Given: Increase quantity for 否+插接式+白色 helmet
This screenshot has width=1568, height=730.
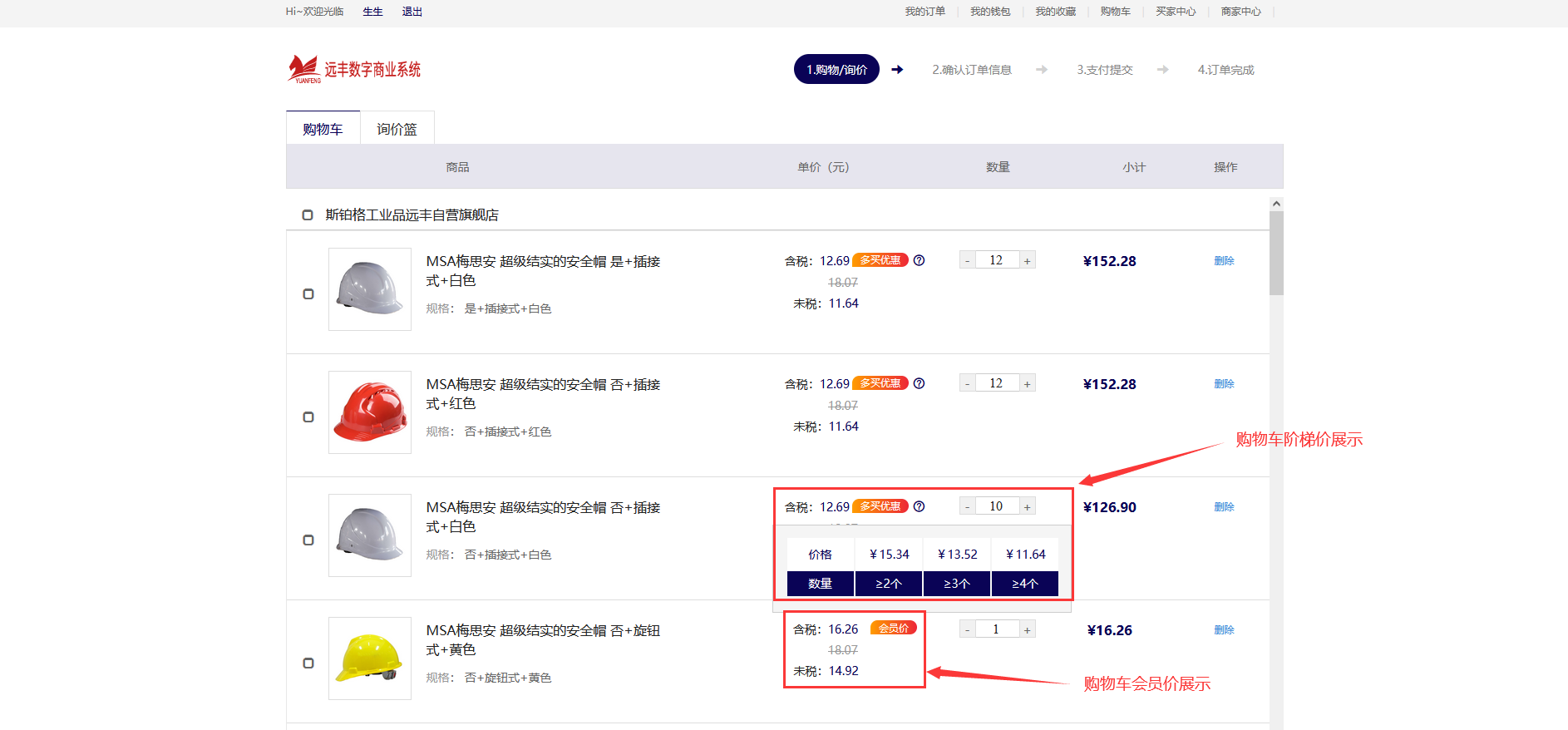Looking at the screenshot, I should [1028, 506].
